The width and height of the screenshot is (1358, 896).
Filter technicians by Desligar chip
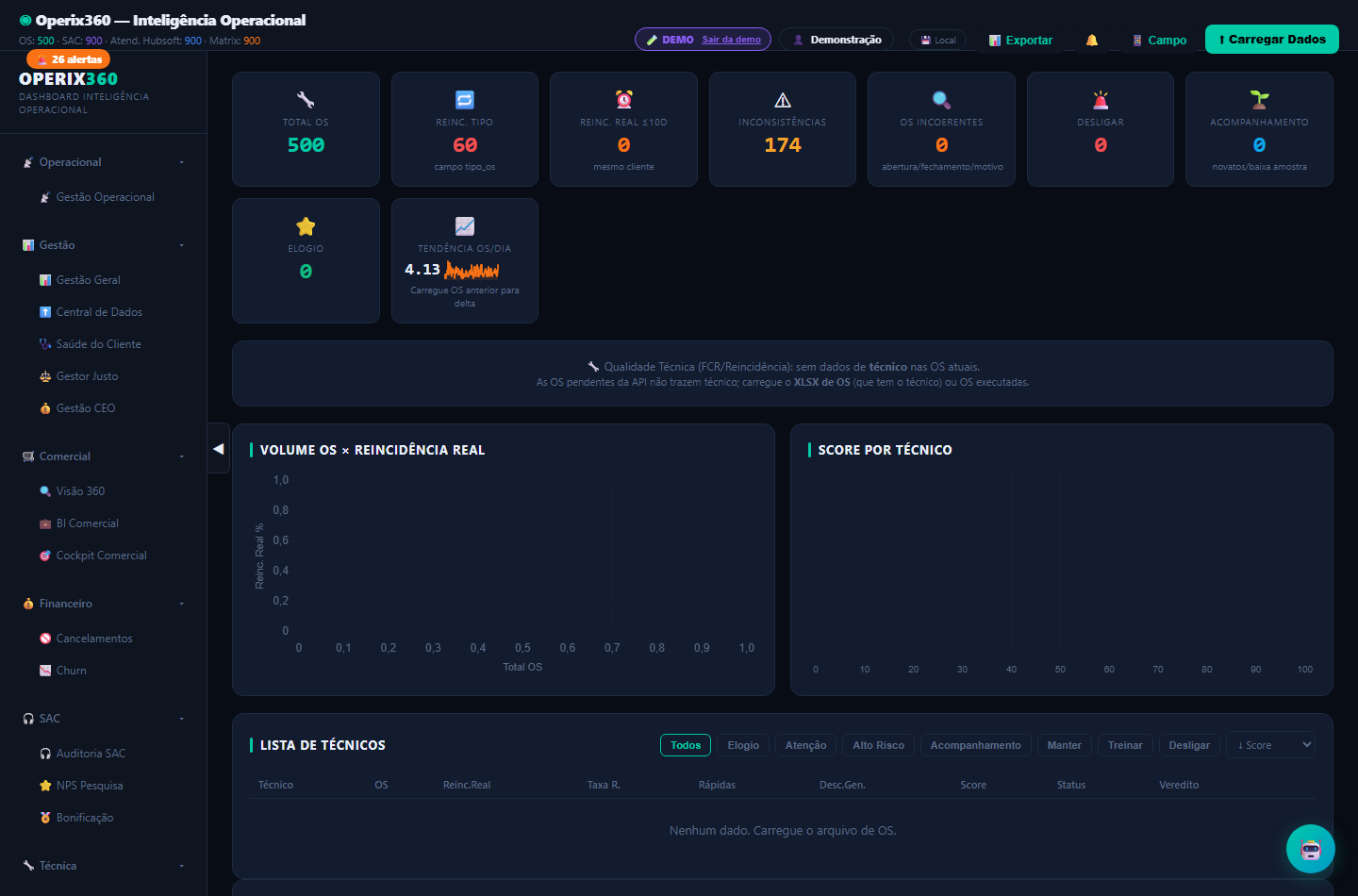[1189, 745]
